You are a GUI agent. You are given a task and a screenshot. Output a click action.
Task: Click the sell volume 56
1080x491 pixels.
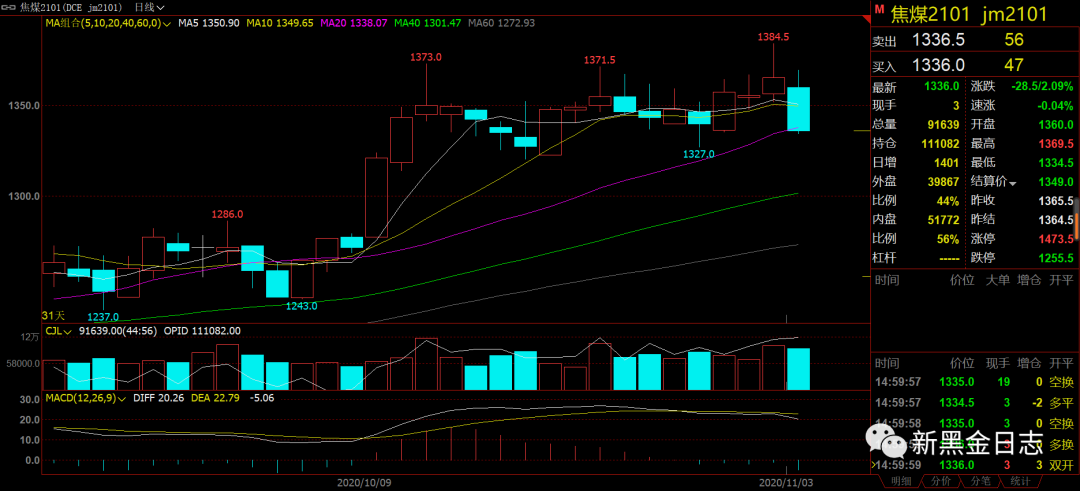(1014, 40)
